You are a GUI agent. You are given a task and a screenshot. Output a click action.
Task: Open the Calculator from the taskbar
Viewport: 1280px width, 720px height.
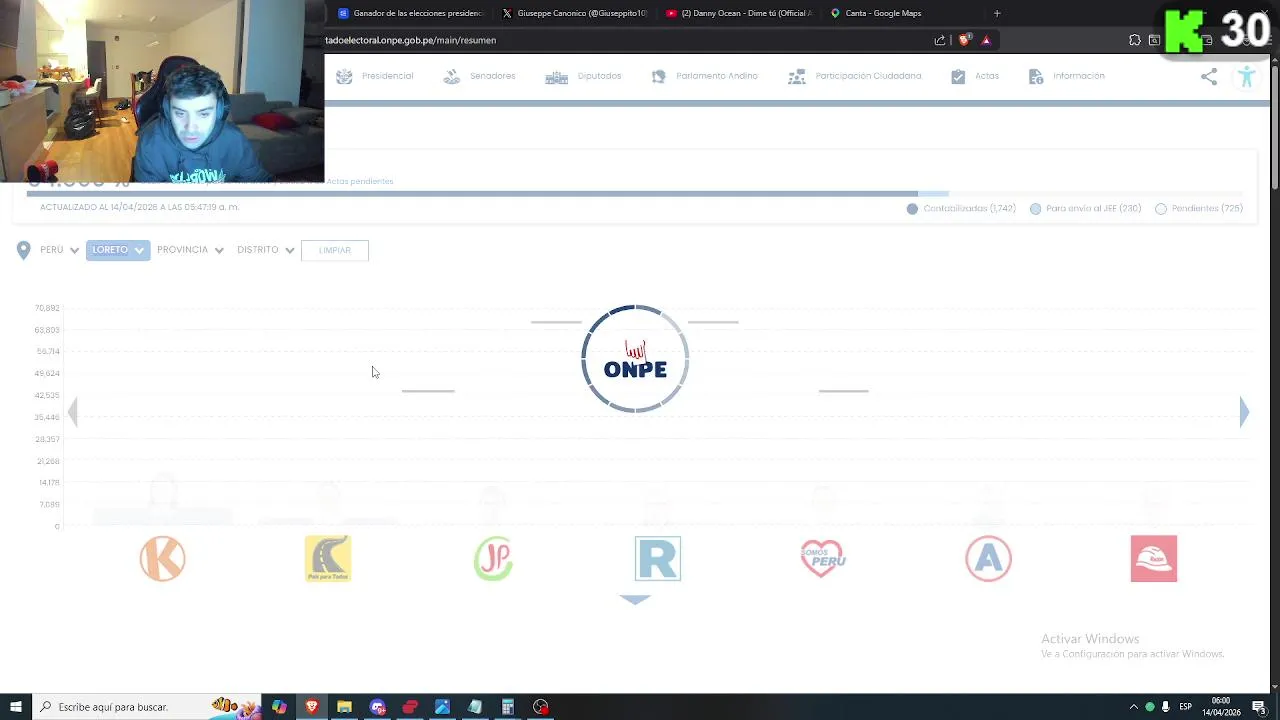click(508, 707)
